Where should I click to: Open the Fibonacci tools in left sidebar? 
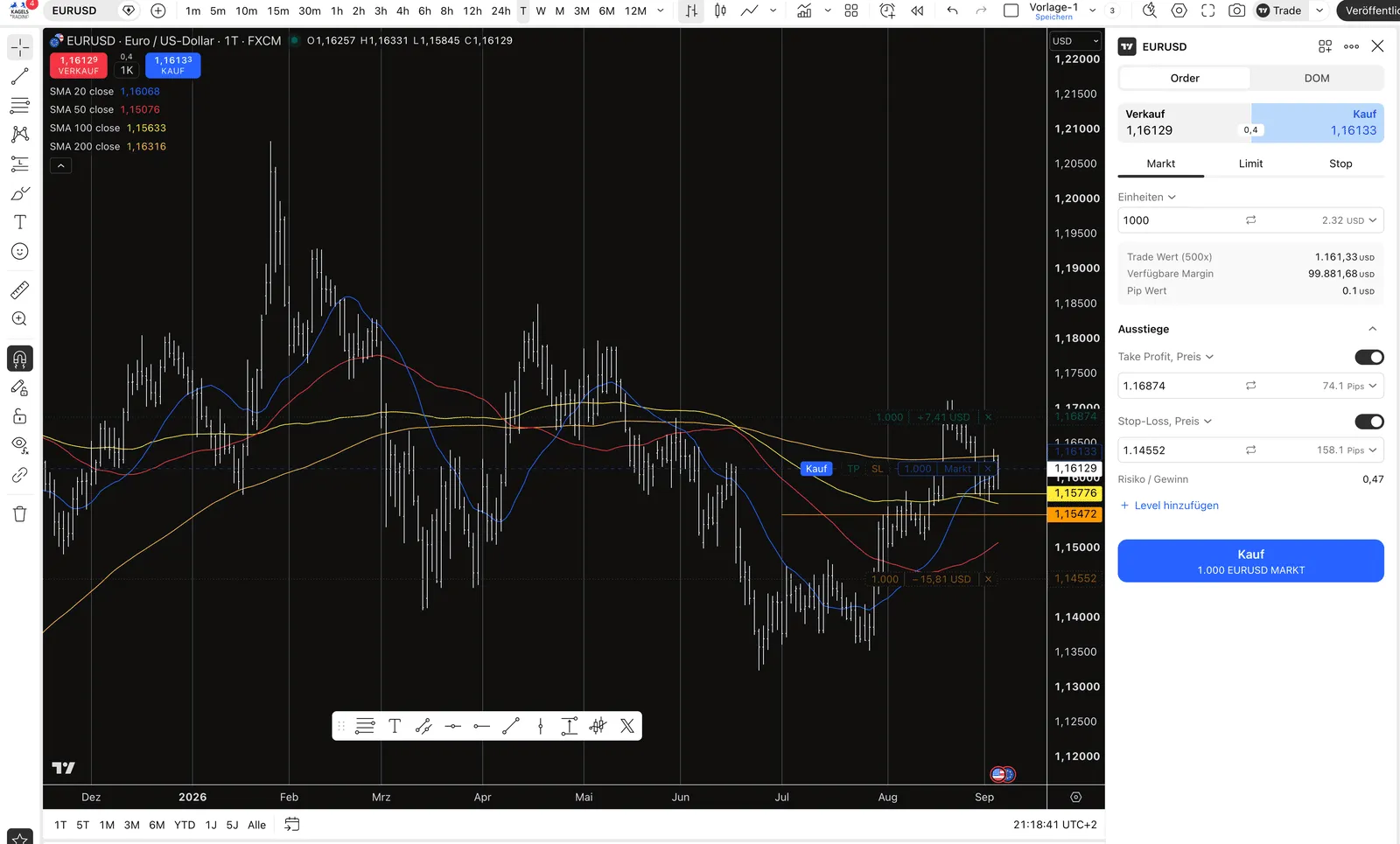pyautogui.click(x=20, y=106)
